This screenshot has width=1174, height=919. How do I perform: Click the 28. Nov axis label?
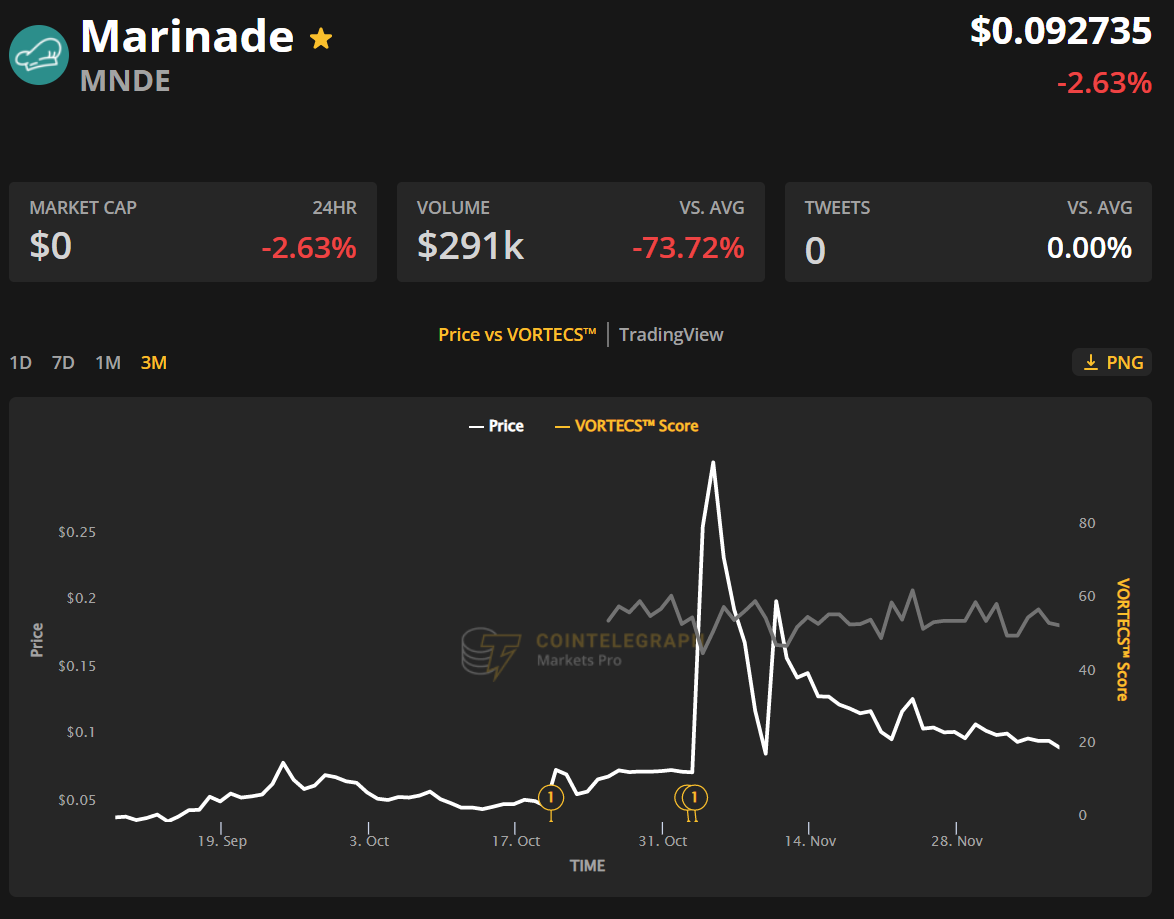(957, 841)
